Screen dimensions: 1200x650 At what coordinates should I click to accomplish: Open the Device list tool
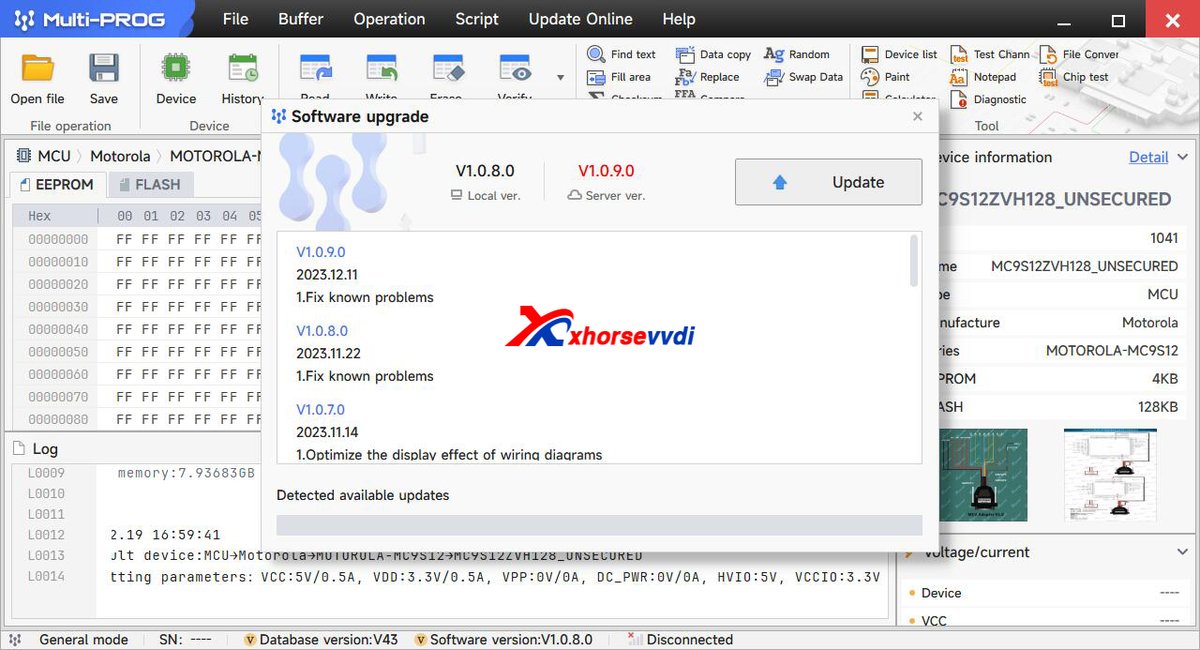point(899,54)
